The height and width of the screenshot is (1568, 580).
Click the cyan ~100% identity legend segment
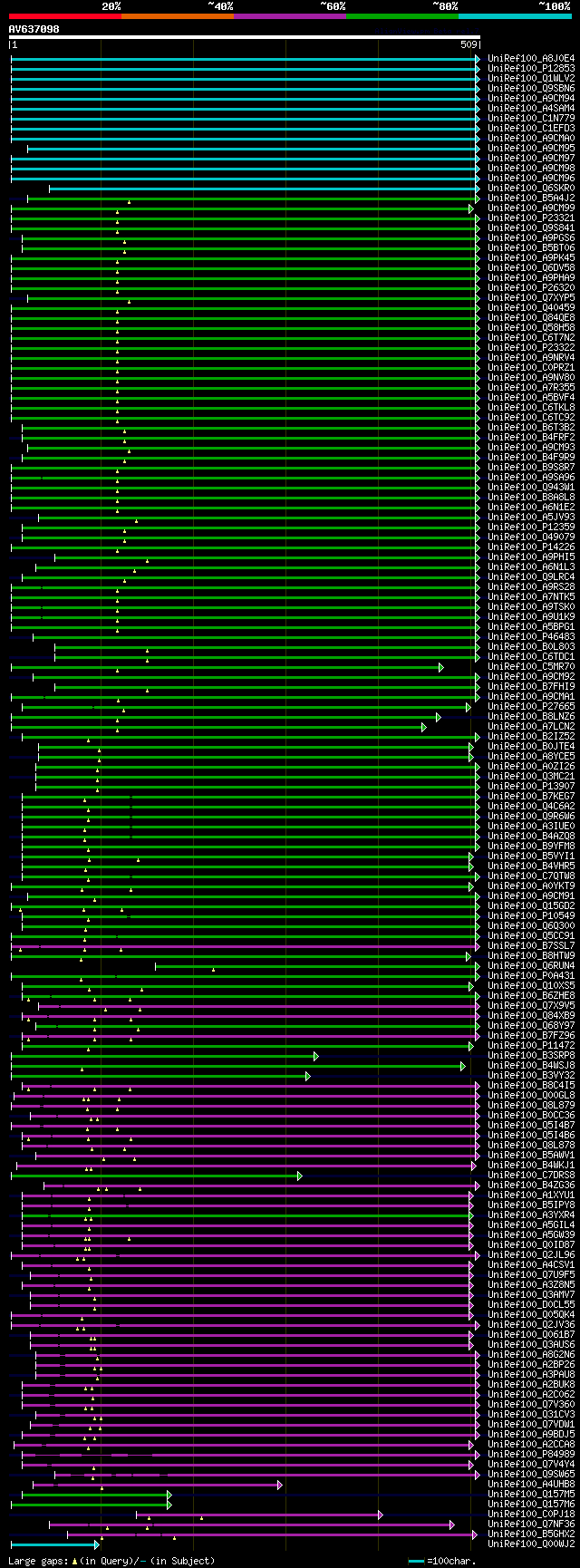pos(515,15)
